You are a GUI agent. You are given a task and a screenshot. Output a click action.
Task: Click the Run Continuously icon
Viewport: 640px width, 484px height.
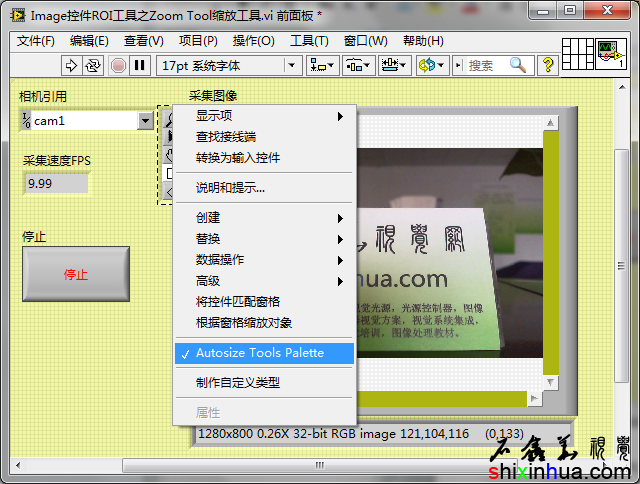tap(93, 65)
